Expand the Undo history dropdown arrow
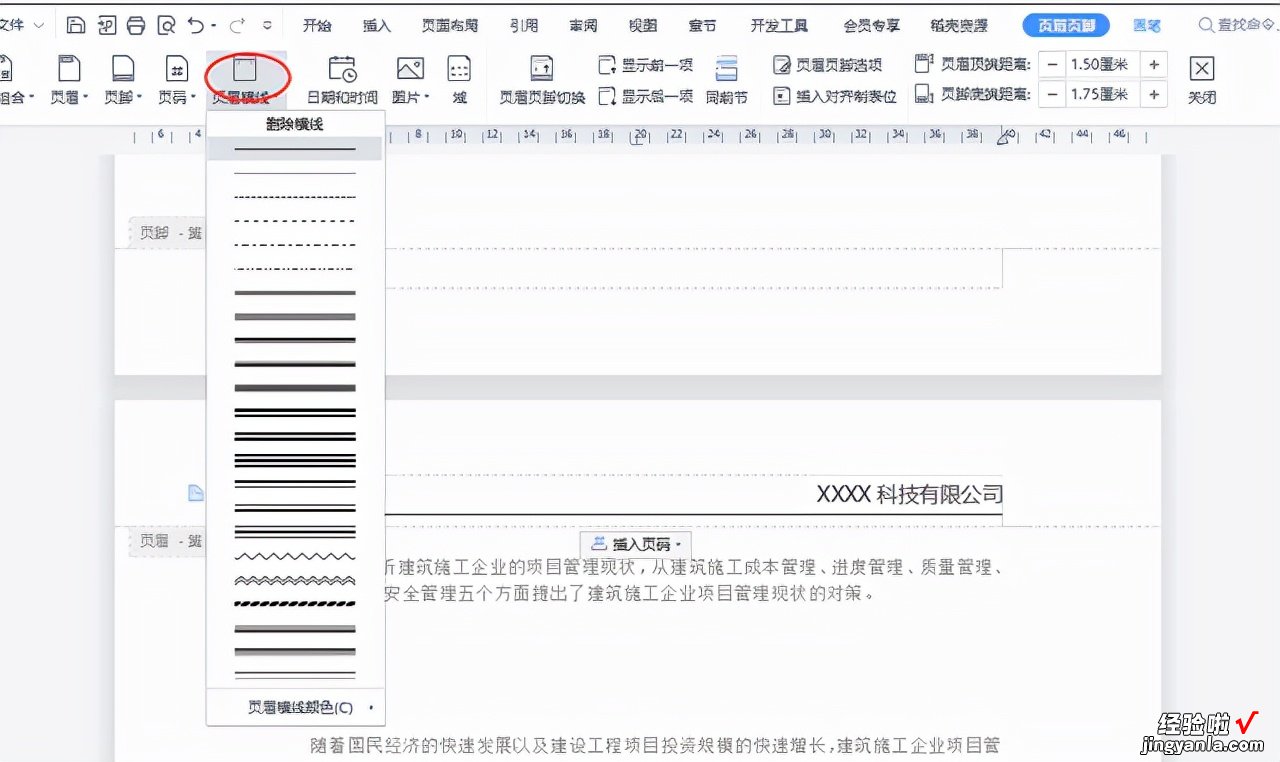The image size is (1280, 762). (216, 26)
